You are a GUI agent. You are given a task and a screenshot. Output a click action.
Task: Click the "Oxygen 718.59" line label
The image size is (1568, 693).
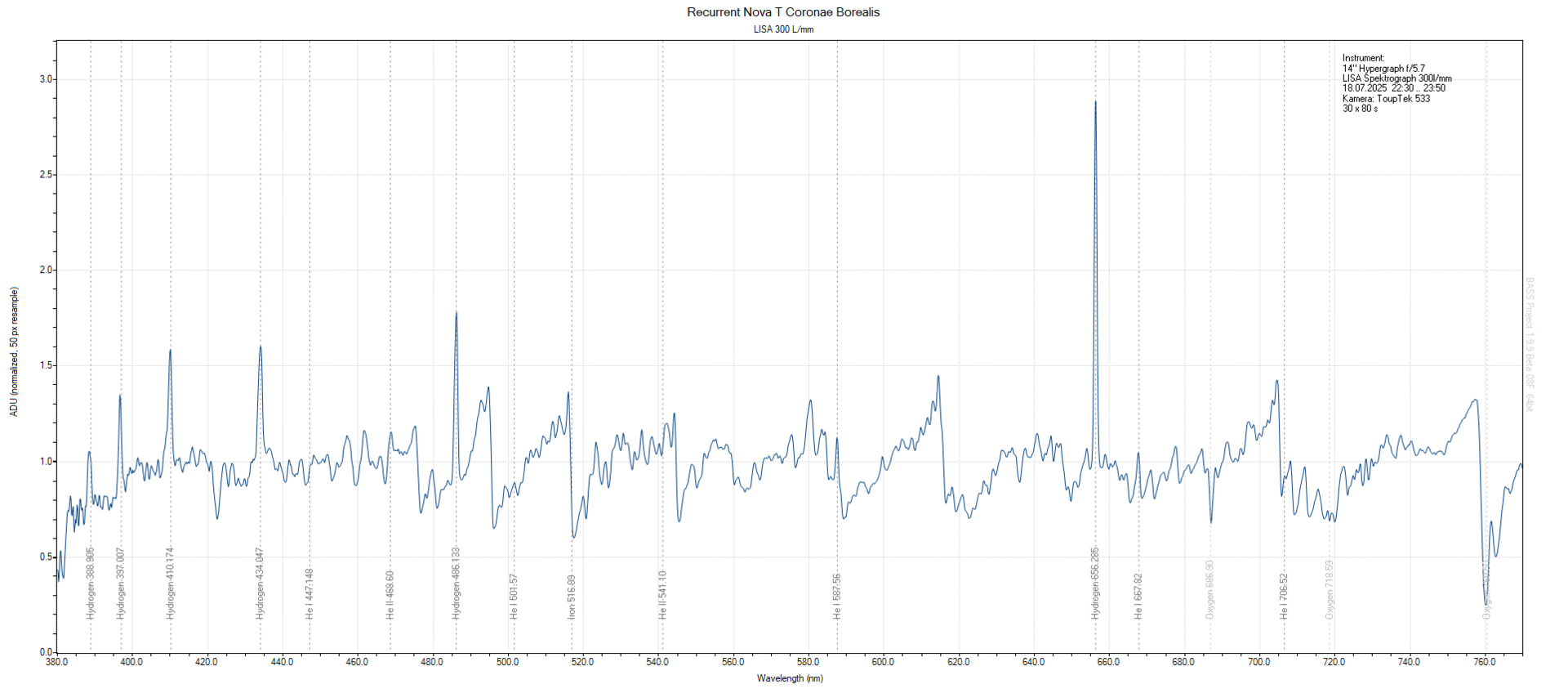1330,589
